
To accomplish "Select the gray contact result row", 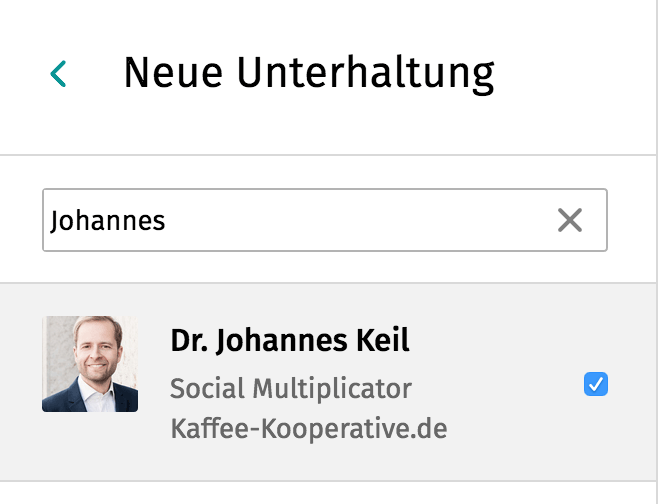I will click(327, 382).
